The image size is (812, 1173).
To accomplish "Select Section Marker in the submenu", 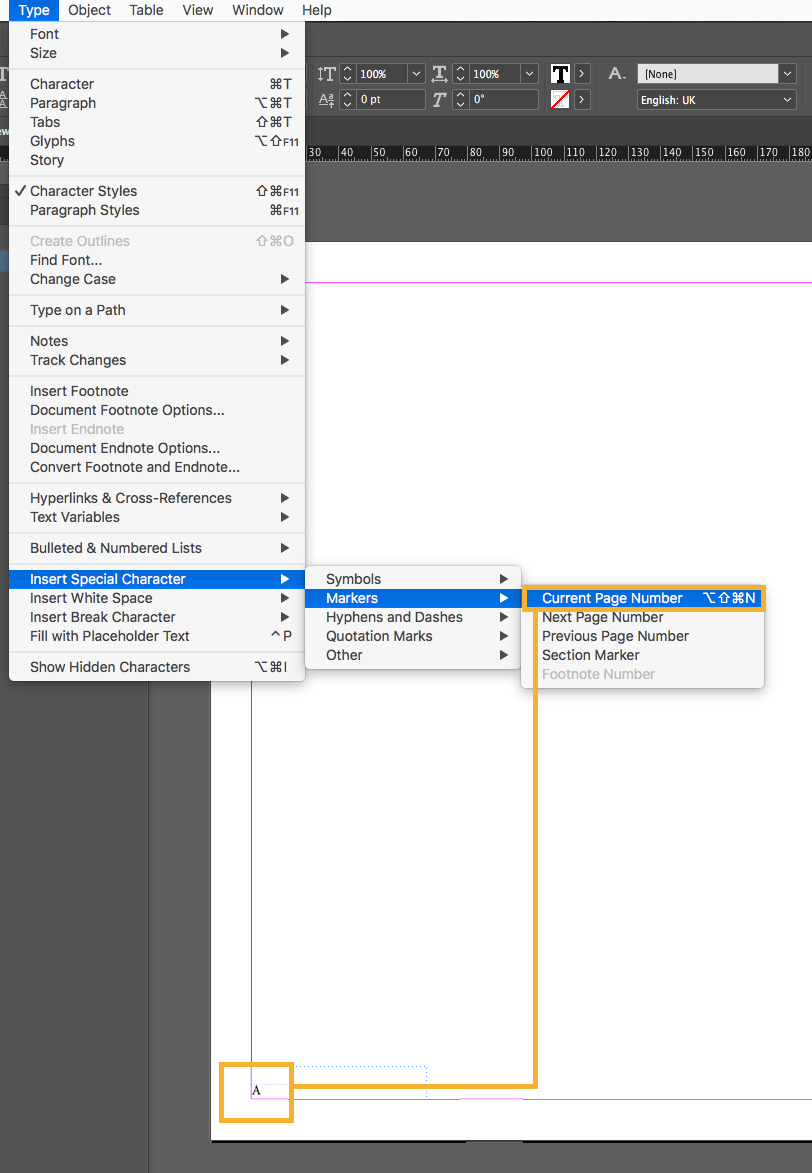I will click(590, 655).
